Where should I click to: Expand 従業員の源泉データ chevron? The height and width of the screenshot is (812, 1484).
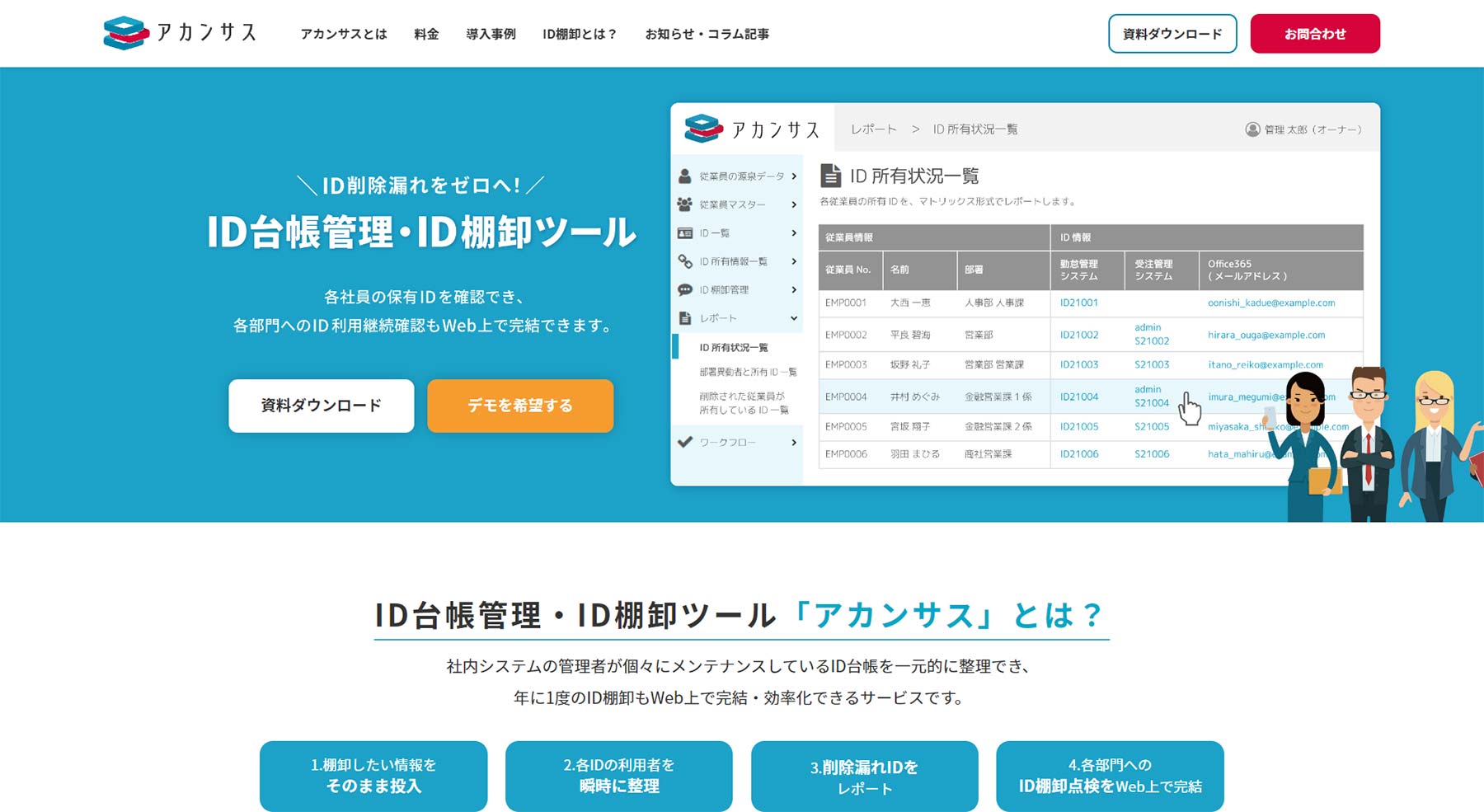pyautogui.click(x=794, y=176)
